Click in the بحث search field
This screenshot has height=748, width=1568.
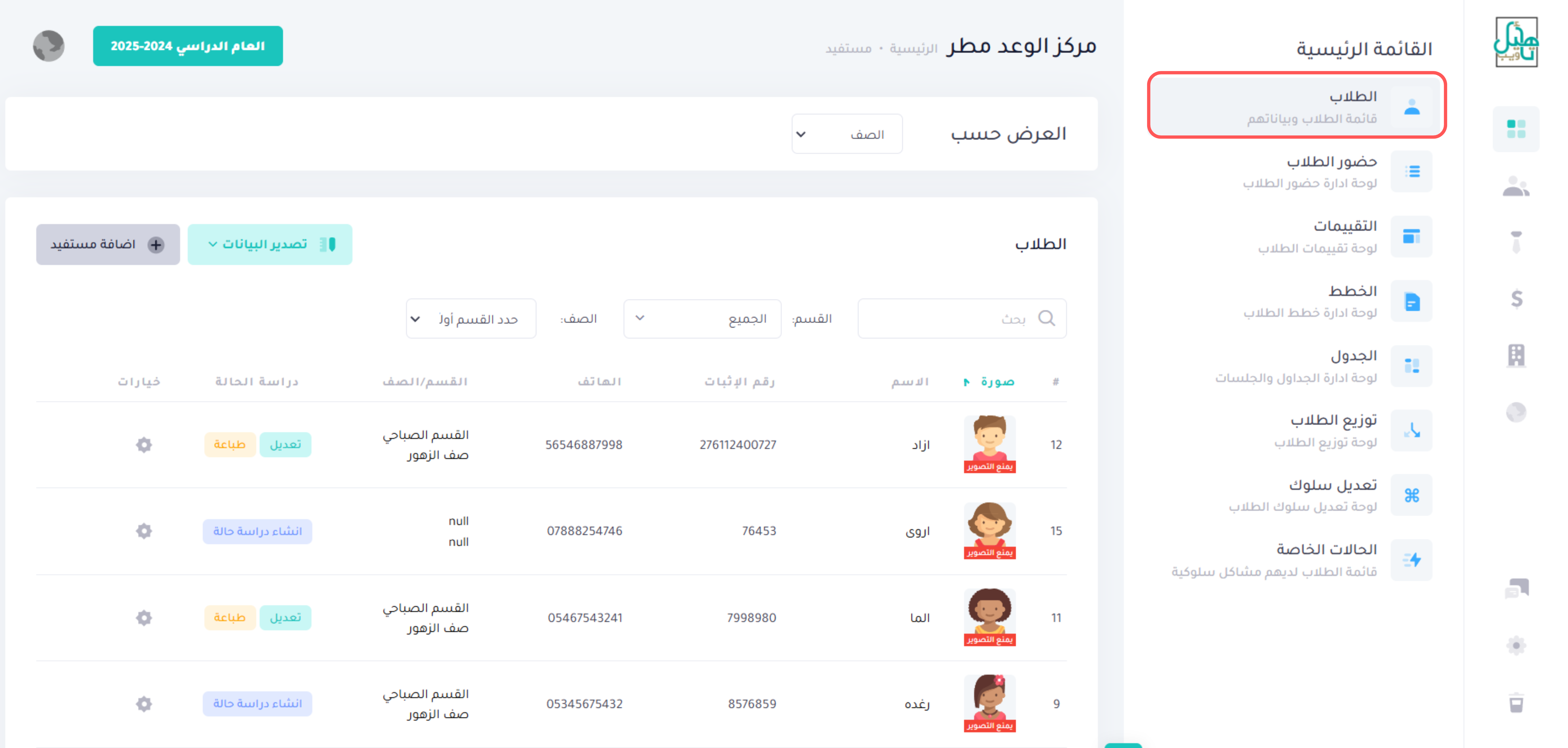[x=962, y=318]
